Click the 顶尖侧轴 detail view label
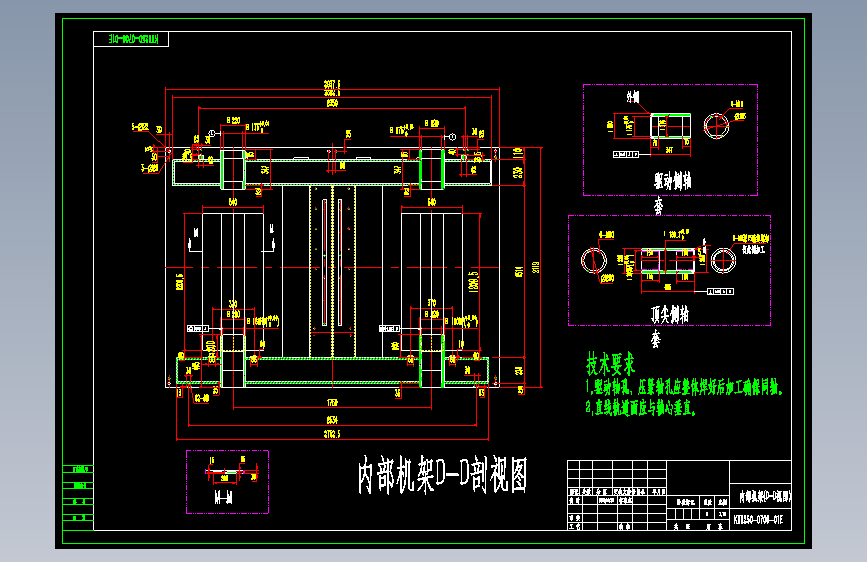Viewport: 867px width, 562px height. [x=670, y=314]
